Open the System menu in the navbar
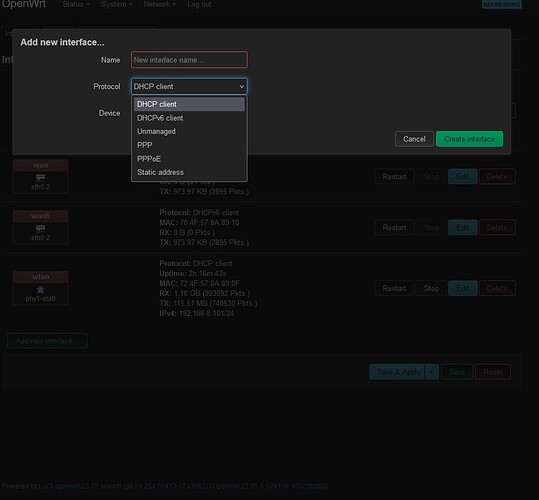539x500 pixels. coord(117,4)
